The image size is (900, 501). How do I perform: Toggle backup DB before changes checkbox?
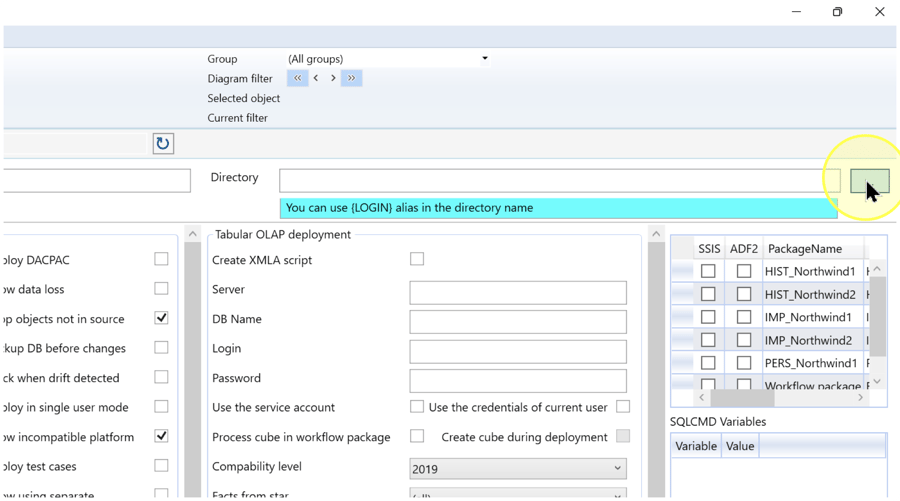tap(161, 348)
